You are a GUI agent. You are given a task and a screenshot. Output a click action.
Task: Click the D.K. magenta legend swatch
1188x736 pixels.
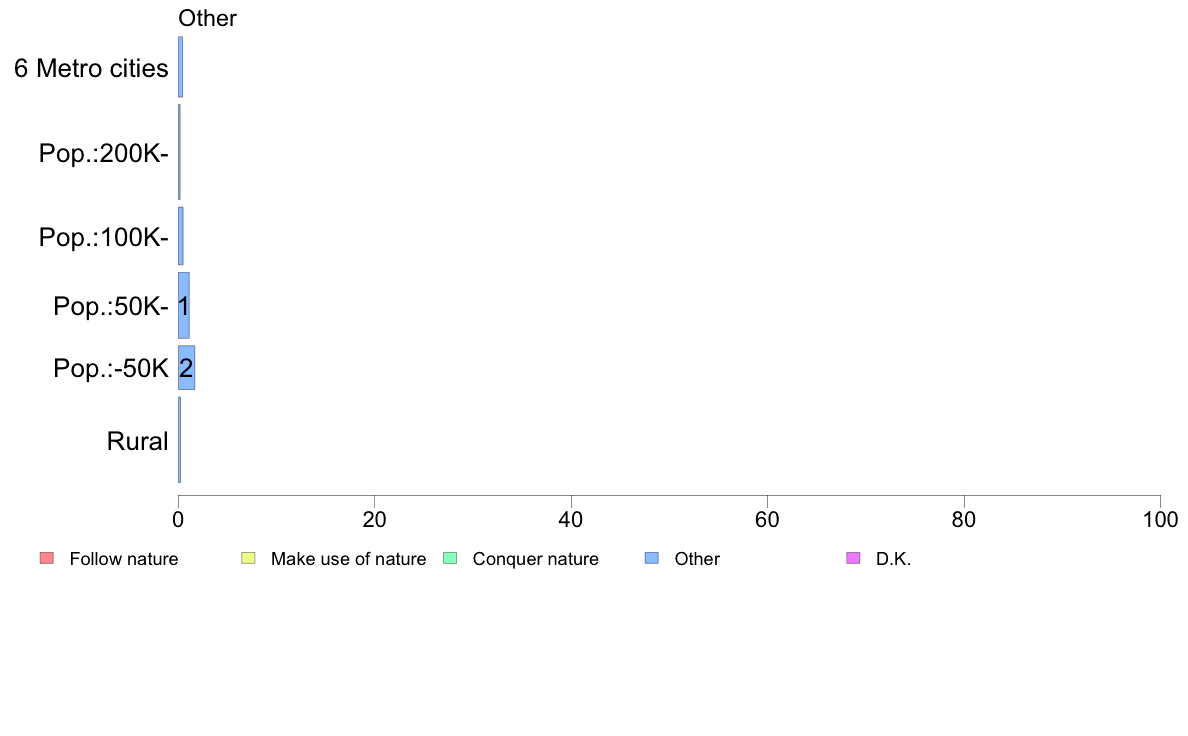853,559
